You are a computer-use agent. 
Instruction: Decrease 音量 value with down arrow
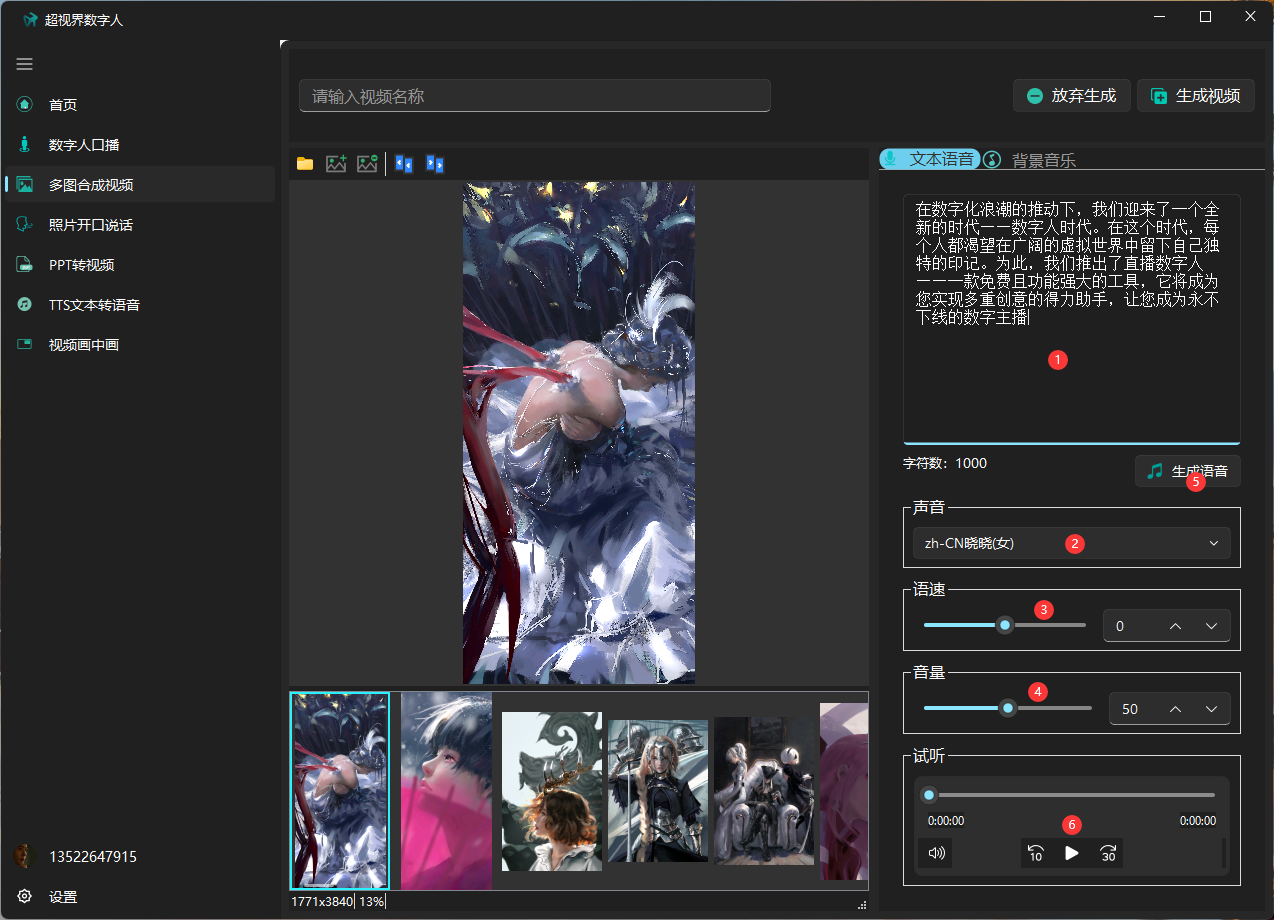click(x=1212, y=709)
